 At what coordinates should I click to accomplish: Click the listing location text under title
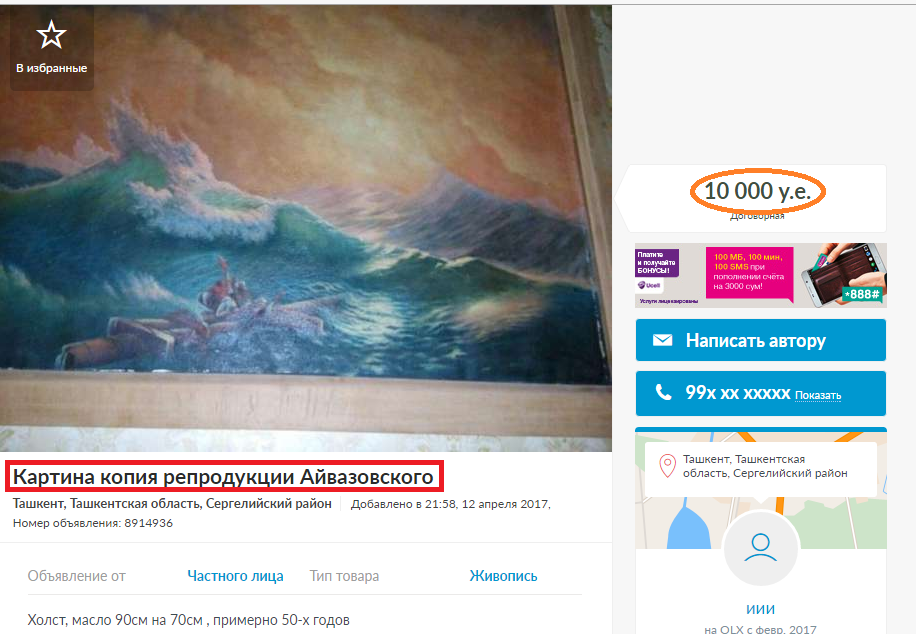pyautogui.click(x=172, y=504)
